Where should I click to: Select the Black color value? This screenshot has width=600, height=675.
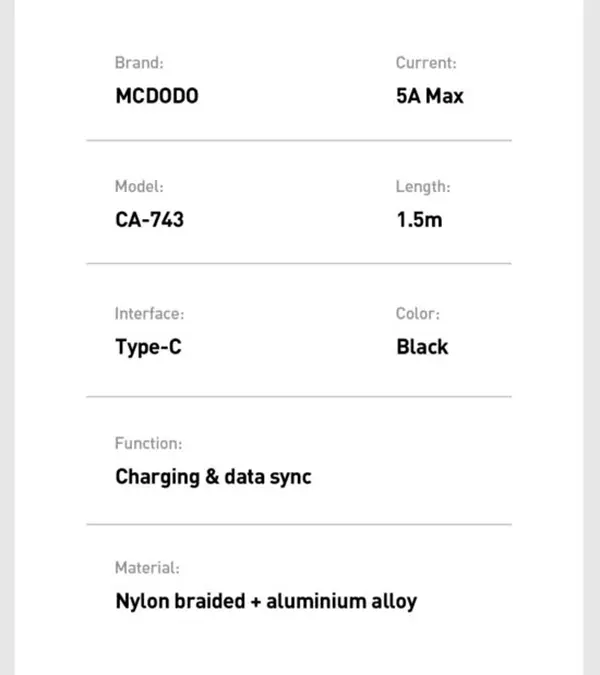[x=422, y=347]
